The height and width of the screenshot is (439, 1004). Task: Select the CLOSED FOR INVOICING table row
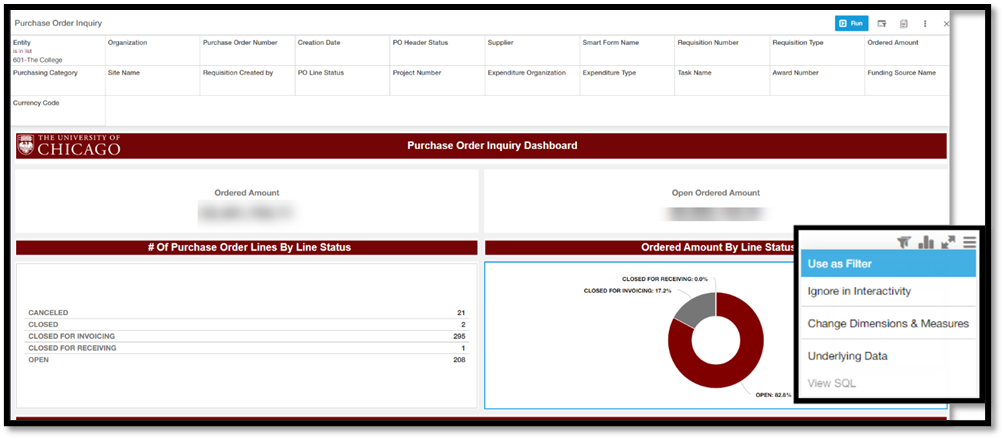pos(247,336)
